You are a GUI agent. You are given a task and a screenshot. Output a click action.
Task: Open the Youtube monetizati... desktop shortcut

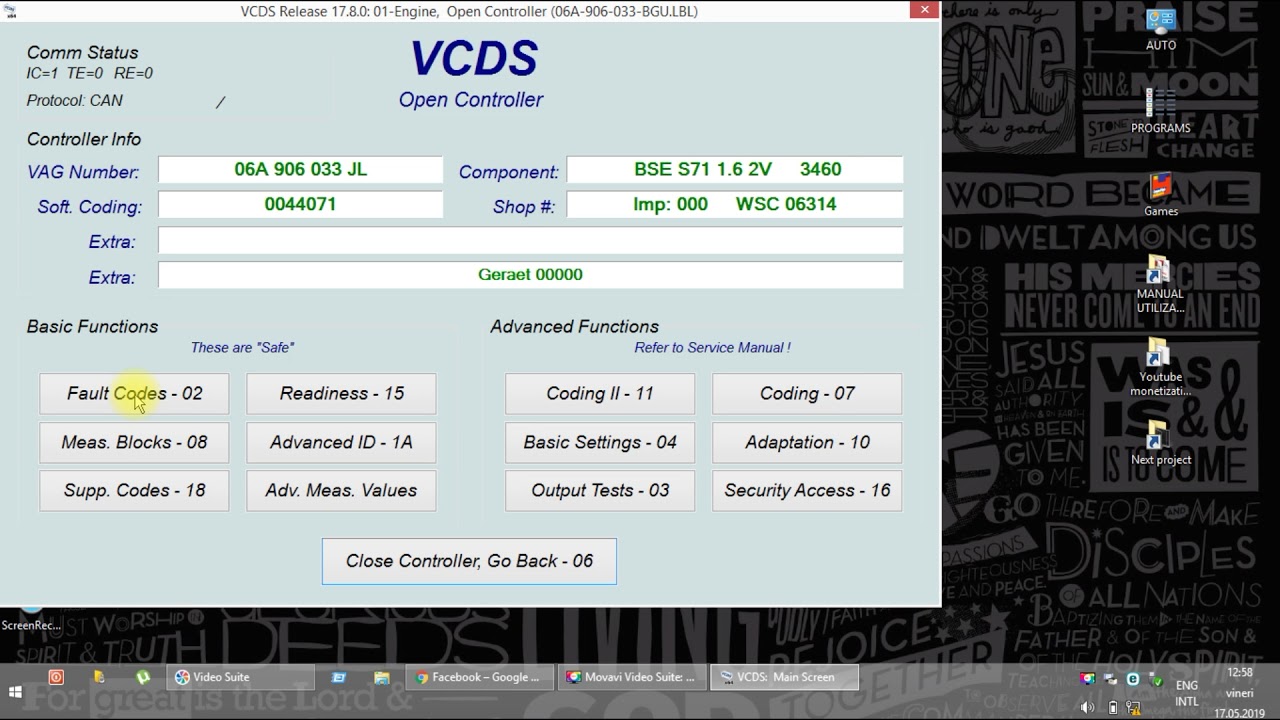1160,367
